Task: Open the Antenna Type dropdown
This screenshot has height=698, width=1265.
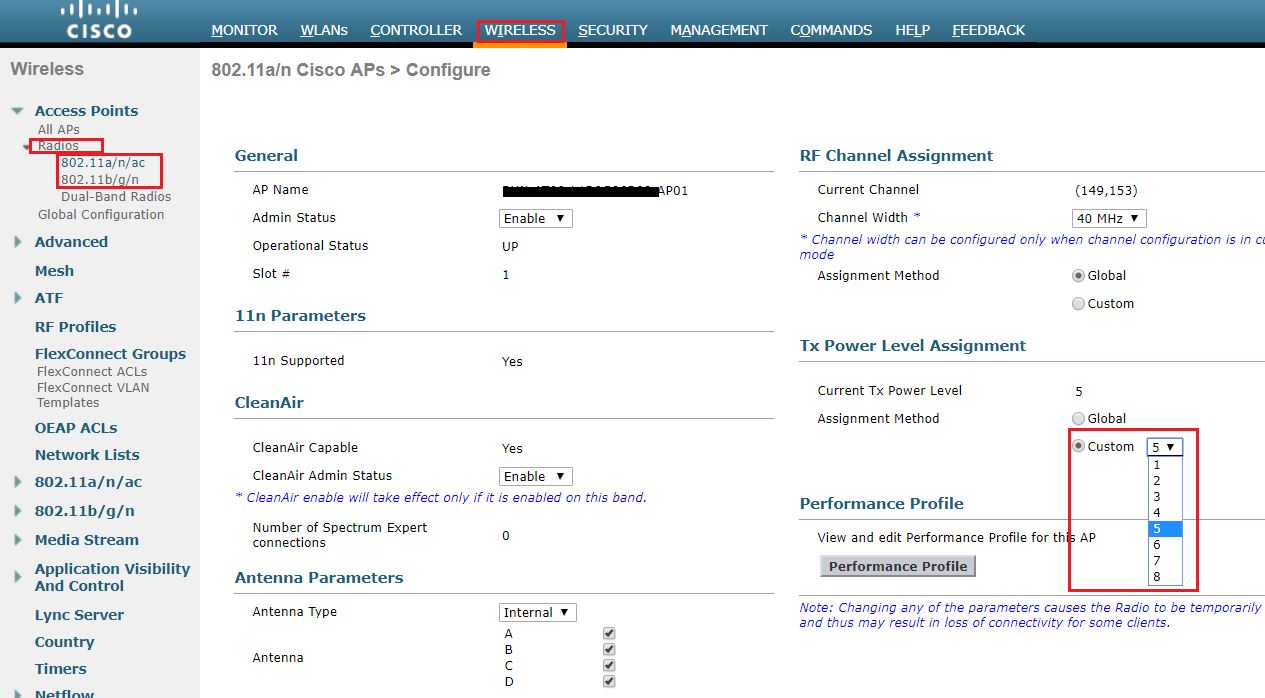Action: (x=537, y=611)
